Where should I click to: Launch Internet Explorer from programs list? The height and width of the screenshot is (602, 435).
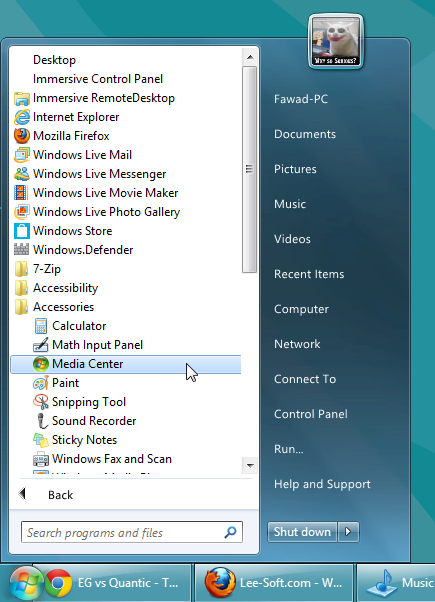[66, 117]
